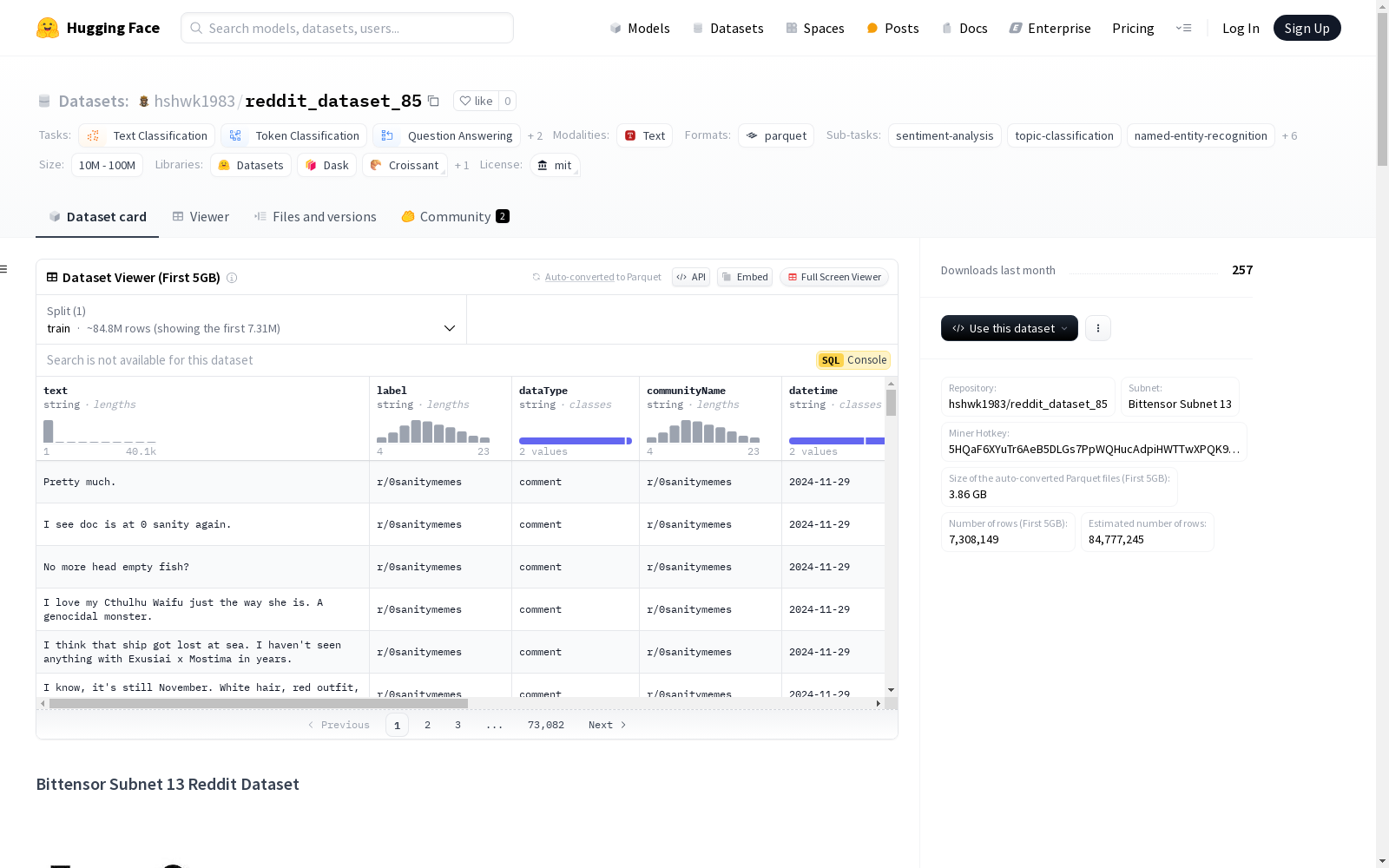Click the parquet format tag
This screenshot has height=868, width=1389.
point(776,135)
